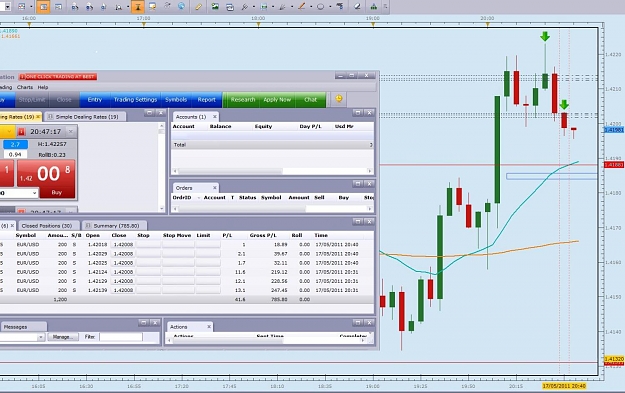Open the Help menu

43,87
